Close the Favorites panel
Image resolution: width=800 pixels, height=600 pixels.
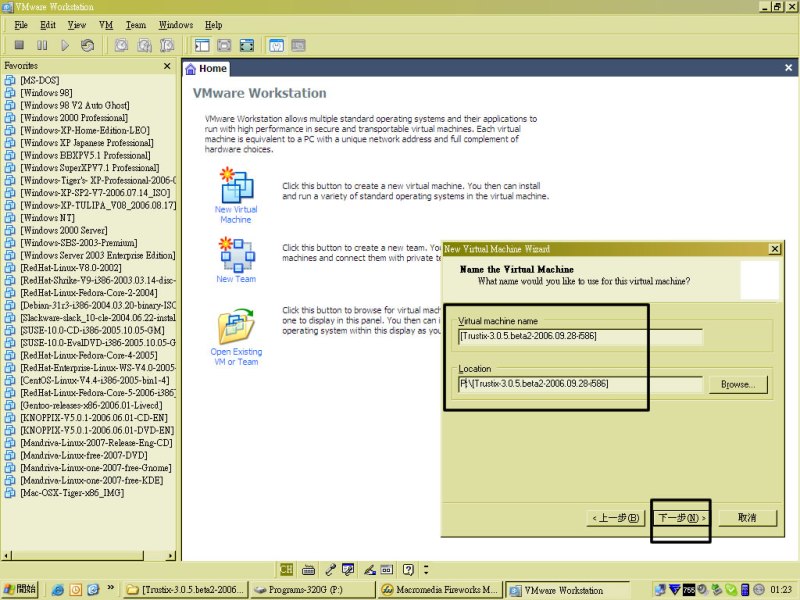pos(167,66)
